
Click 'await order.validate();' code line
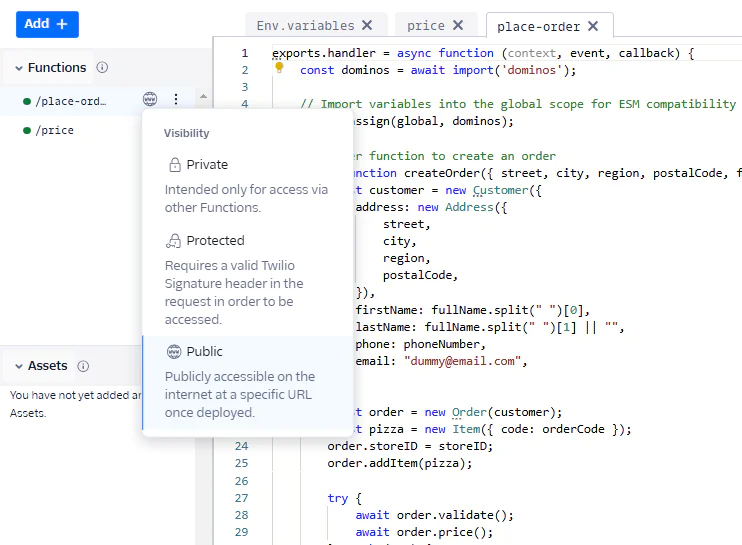[434, 515]
